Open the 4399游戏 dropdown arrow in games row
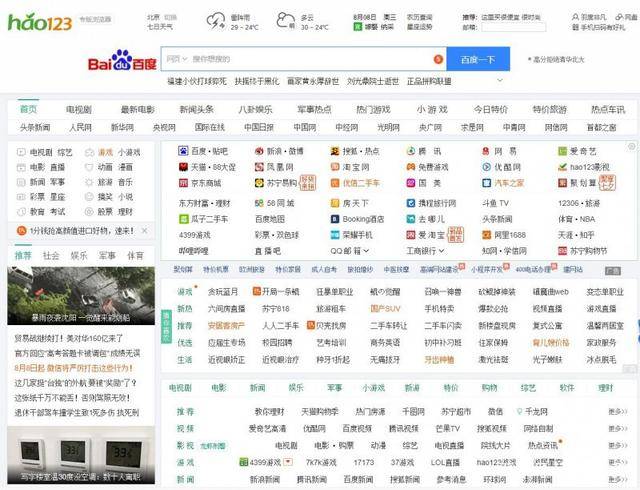Screen dimensions: 640x490 click(x=288, y=462)
